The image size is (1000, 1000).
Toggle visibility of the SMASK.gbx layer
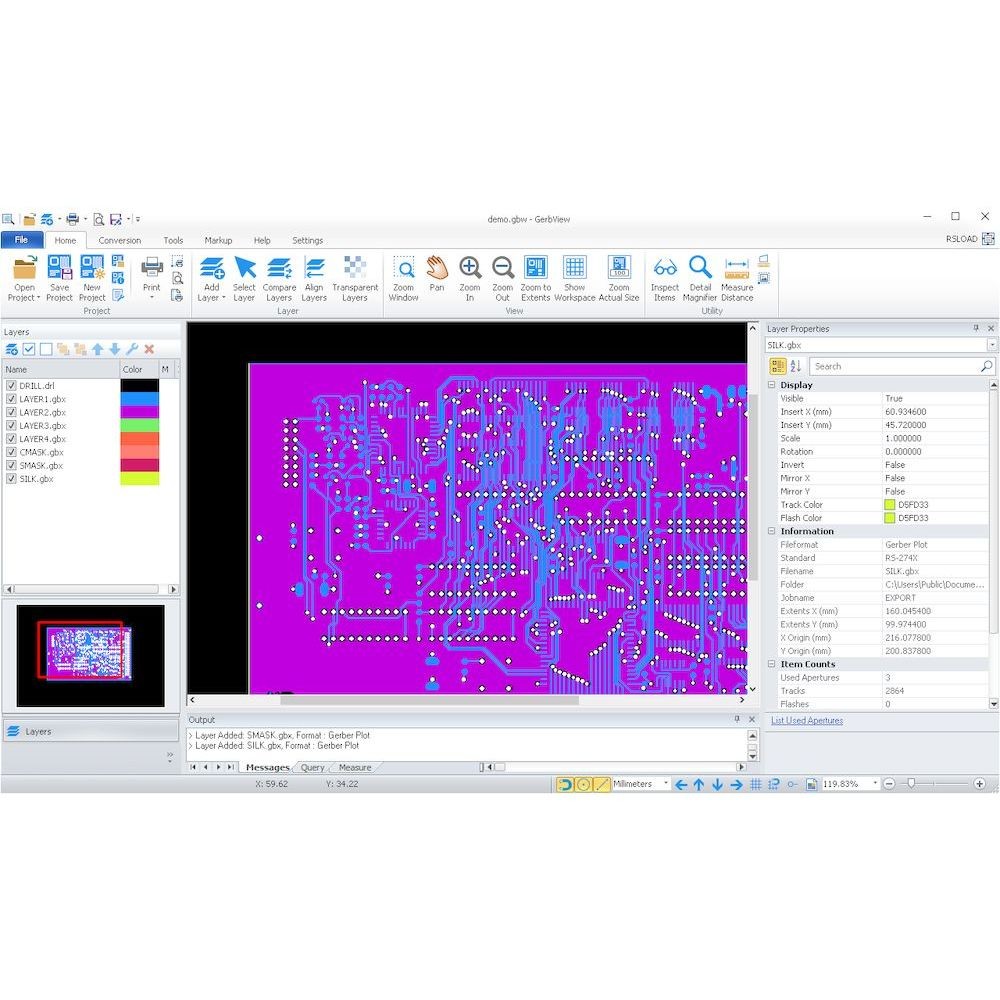(x=13, y=465)
